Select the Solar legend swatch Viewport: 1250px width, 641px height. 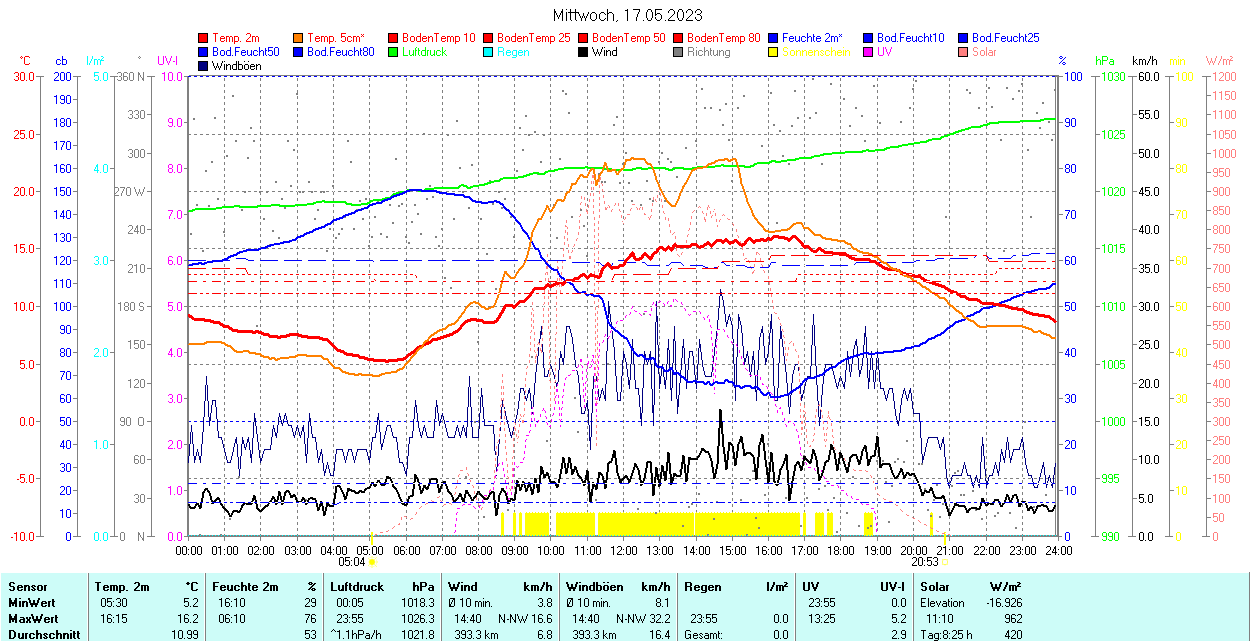click(x=964, y=52)
